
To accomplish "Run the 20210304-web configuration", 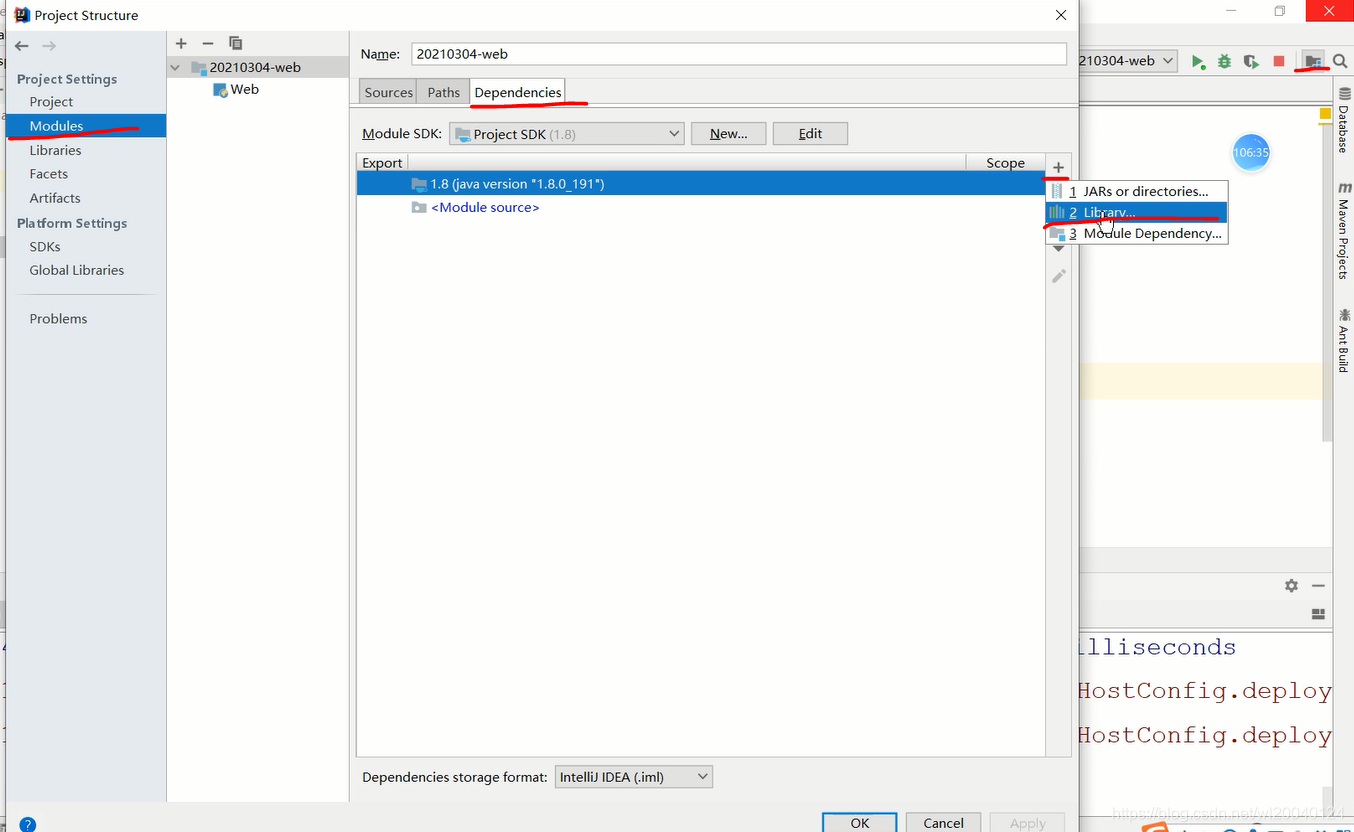I will pyautogui.click(x=1198, y=62).
